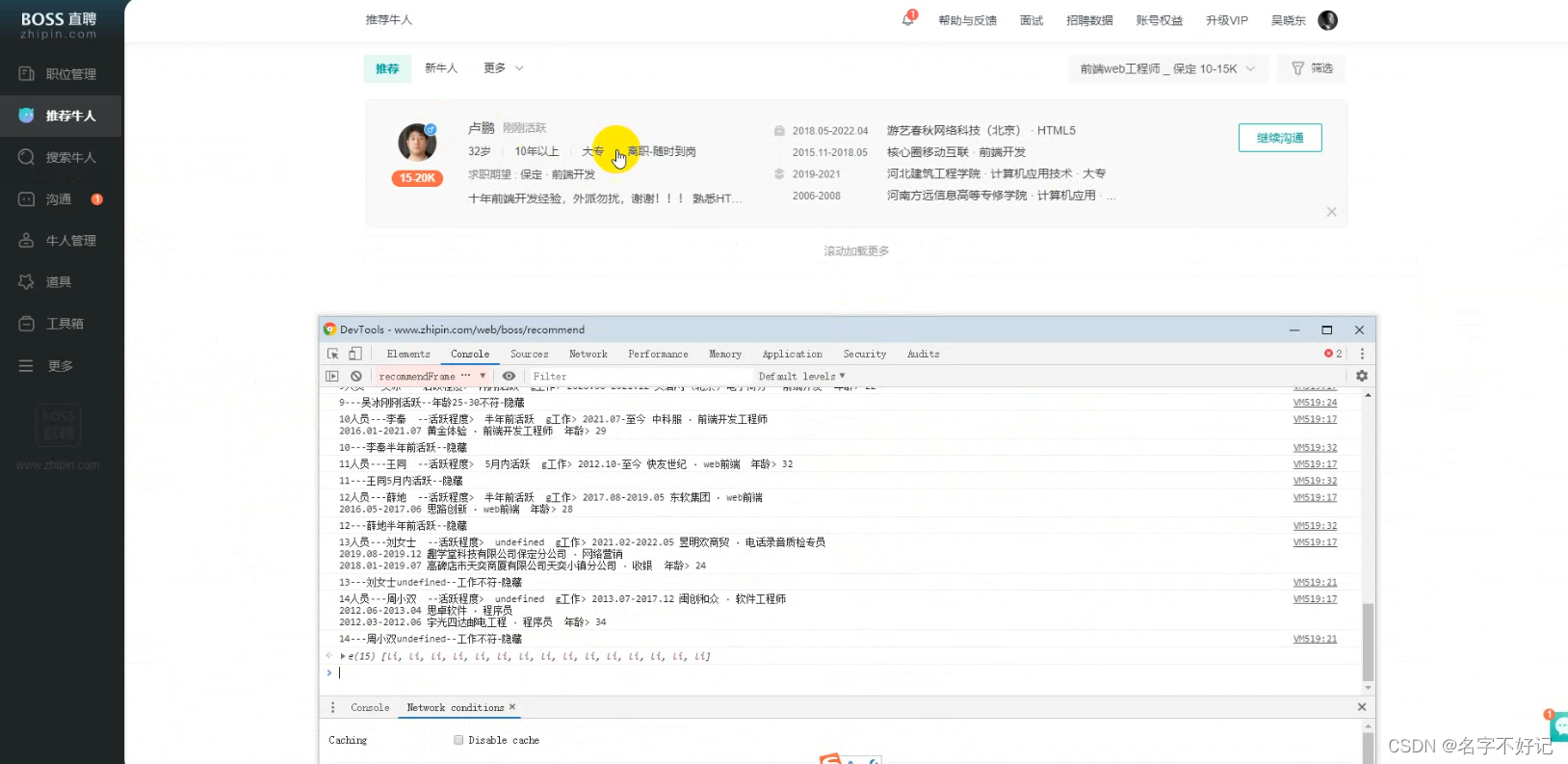Click the 吴晓东 account name
Viewport: 1568px width, 764px height.
(x=1288, y=20)
